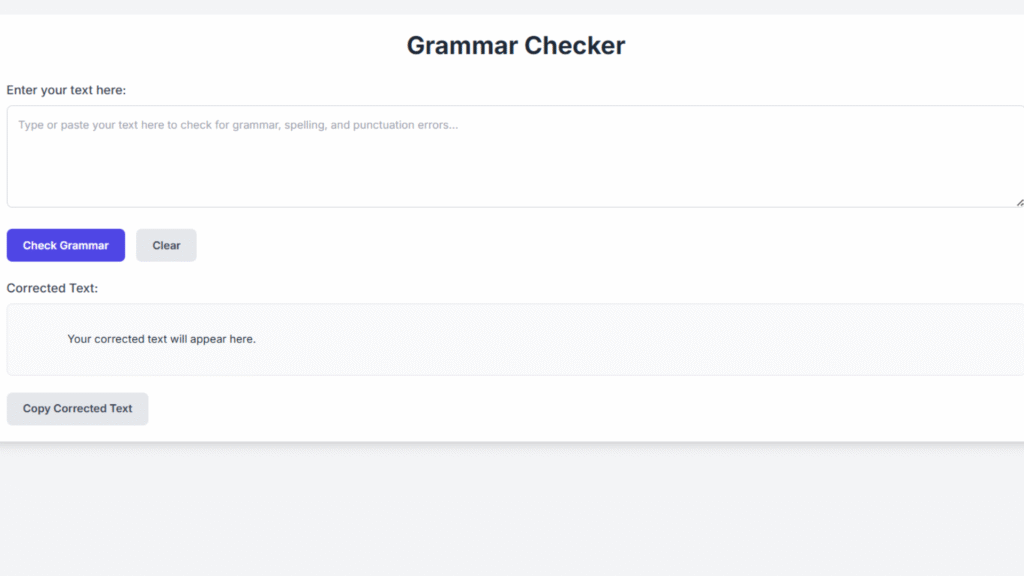The height and width of the screenshot is (576, 1024).
Task: Copy the result with Copy Corrected Text
Action: [77, 409]
